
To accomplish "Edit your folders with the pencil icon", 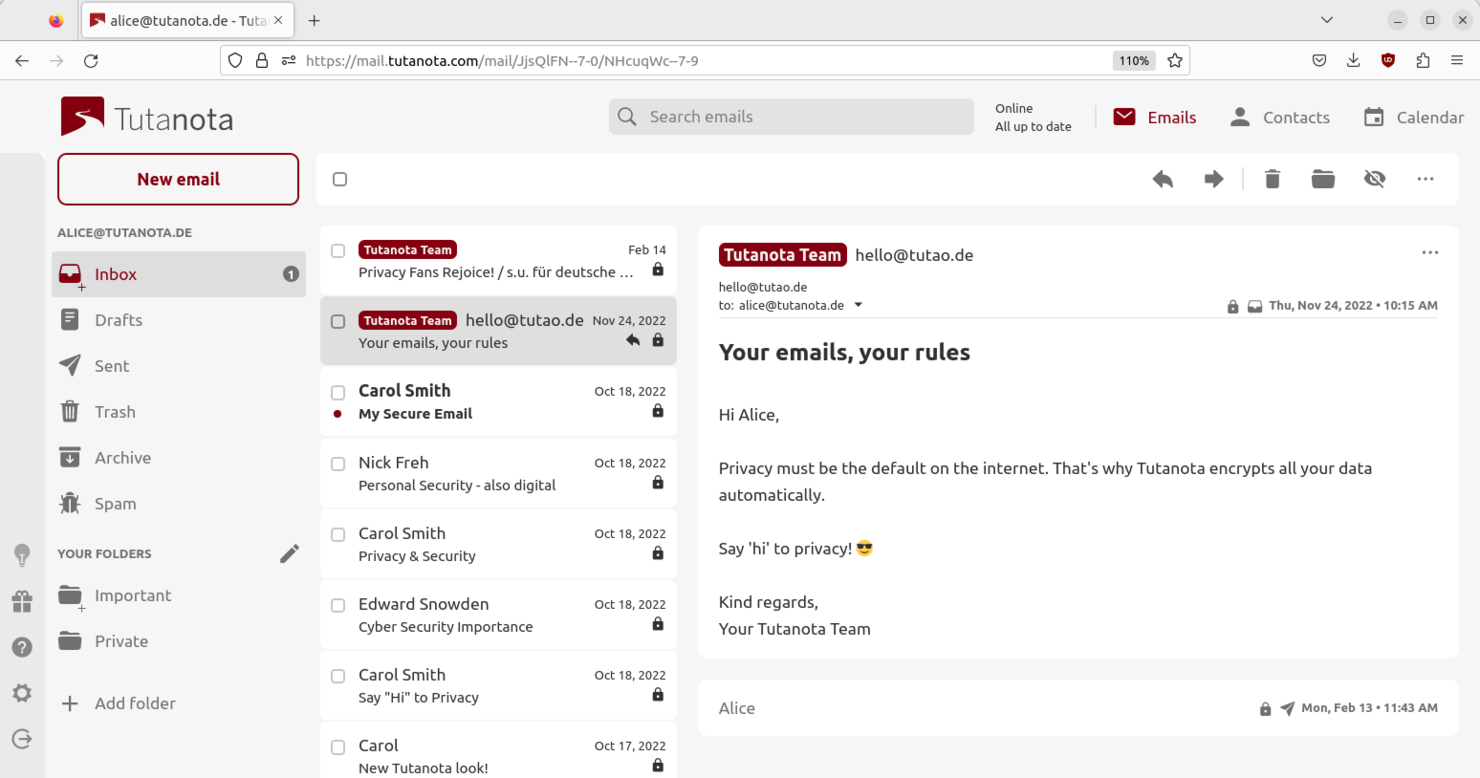I will pos(289,553).
